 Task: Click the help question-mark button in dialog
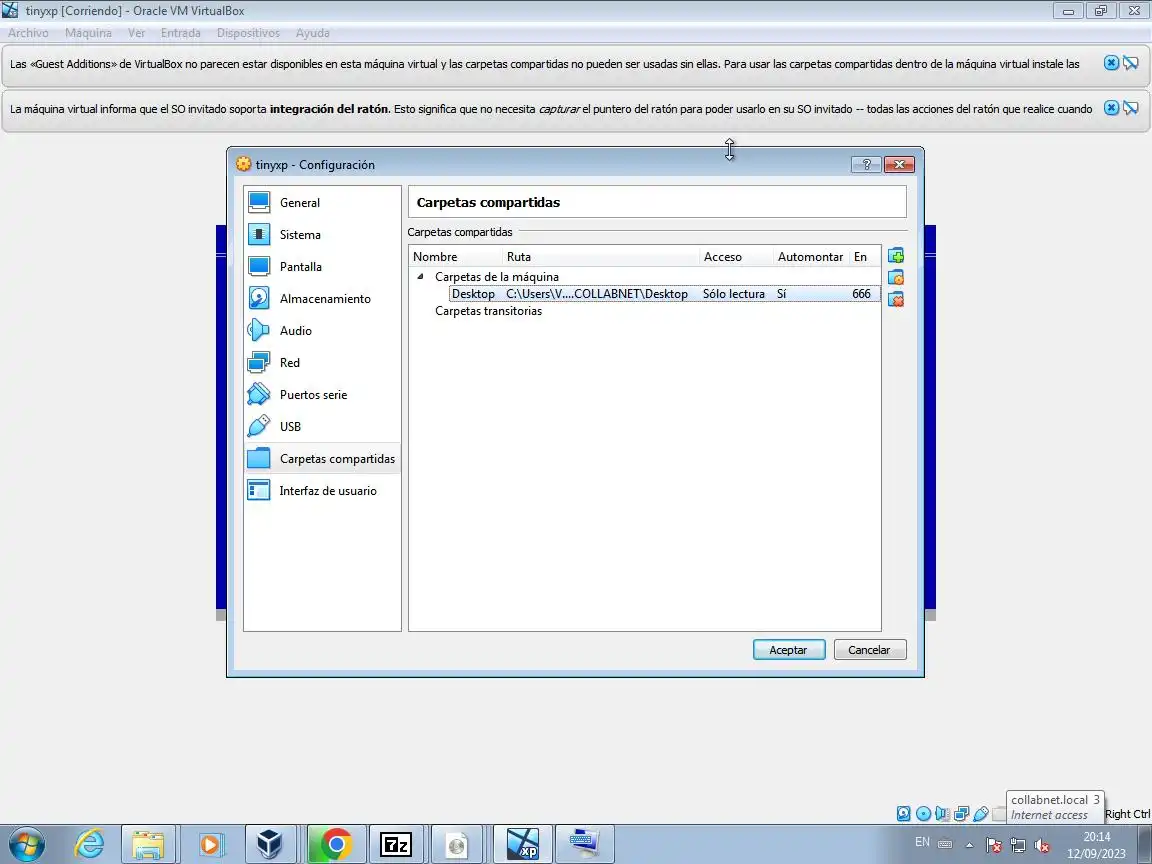(866, 164)
